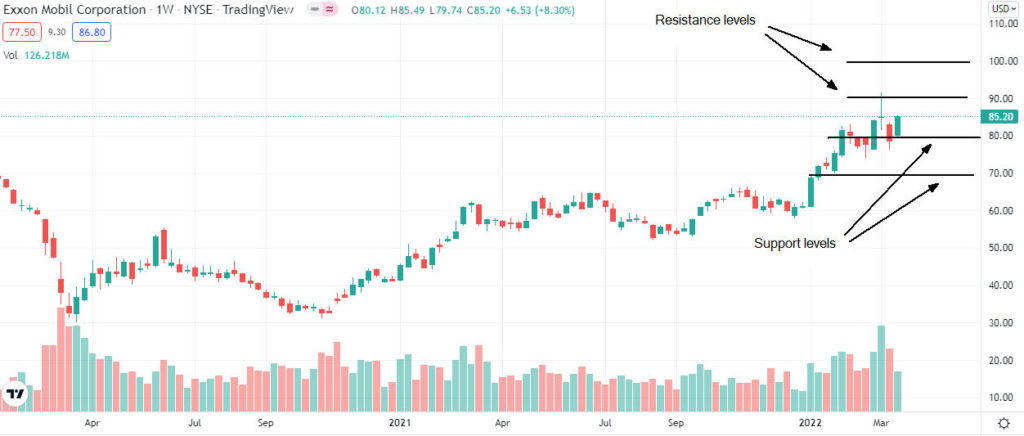This screenshot has width=1024, height=436.
Task: Open the USD currency dropdown
Action: click(1006, 9)
